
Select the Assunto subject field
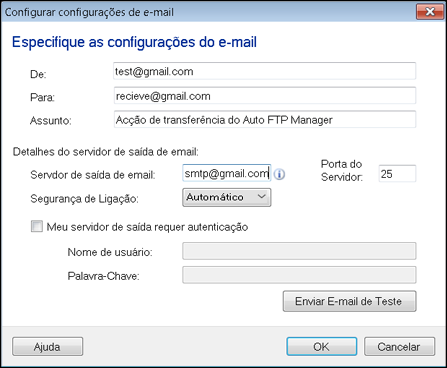point(265,119)
